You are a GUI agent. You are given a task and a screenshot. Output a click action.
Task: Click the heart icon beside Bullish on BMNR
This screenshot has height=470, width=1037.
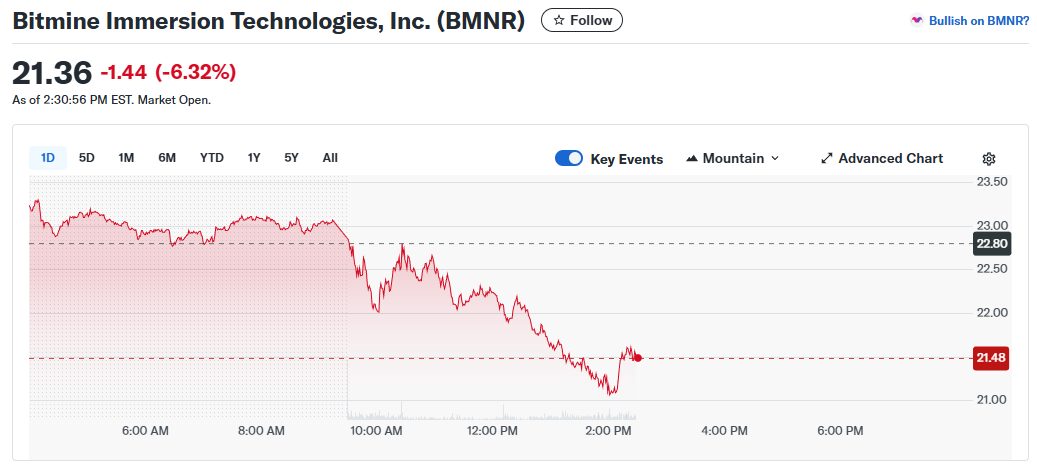click(916, 20)
